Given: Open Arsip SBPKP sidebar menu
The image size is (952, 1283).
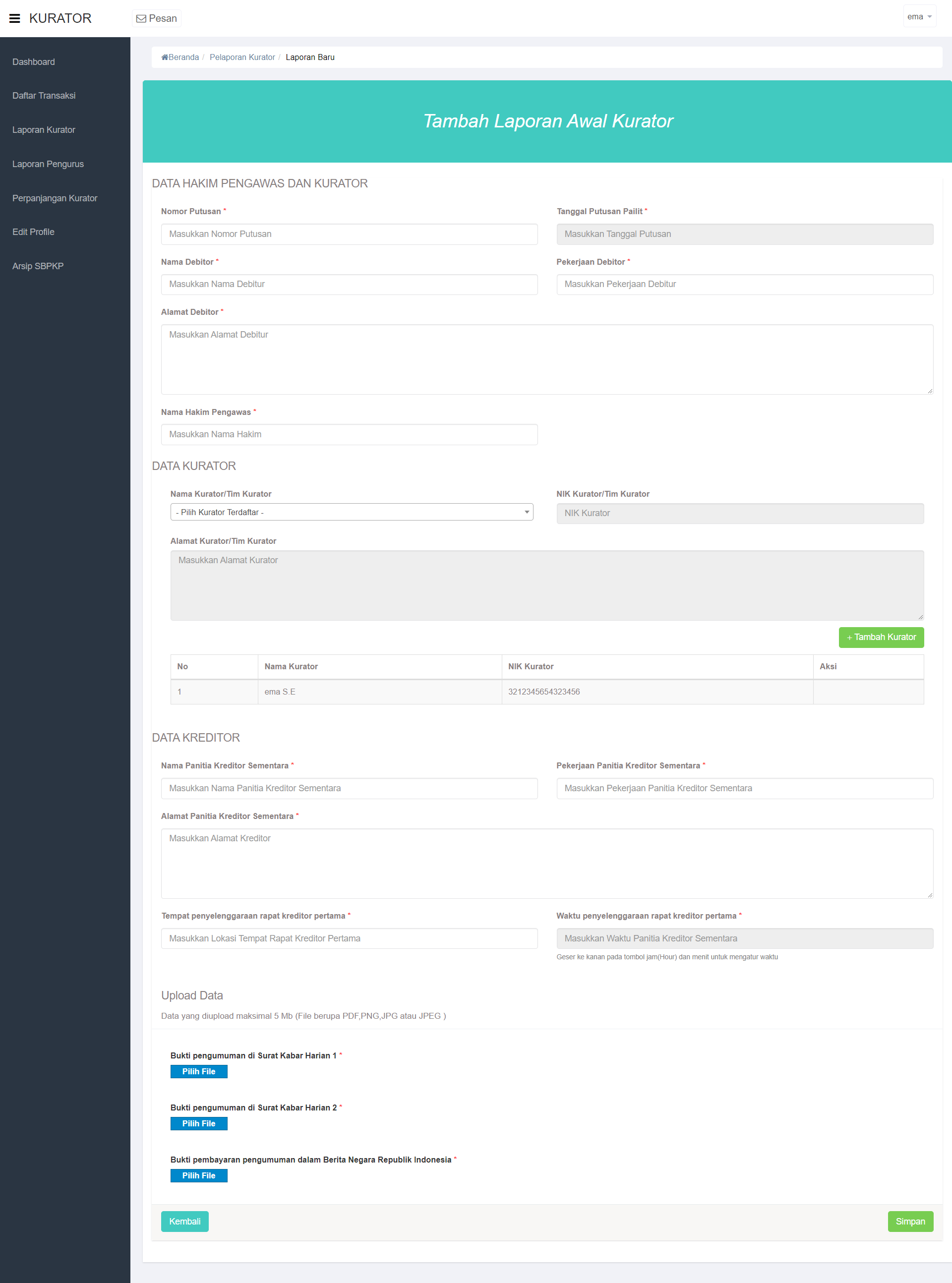Looking at the screenshot, I should [x=38, y=266].
